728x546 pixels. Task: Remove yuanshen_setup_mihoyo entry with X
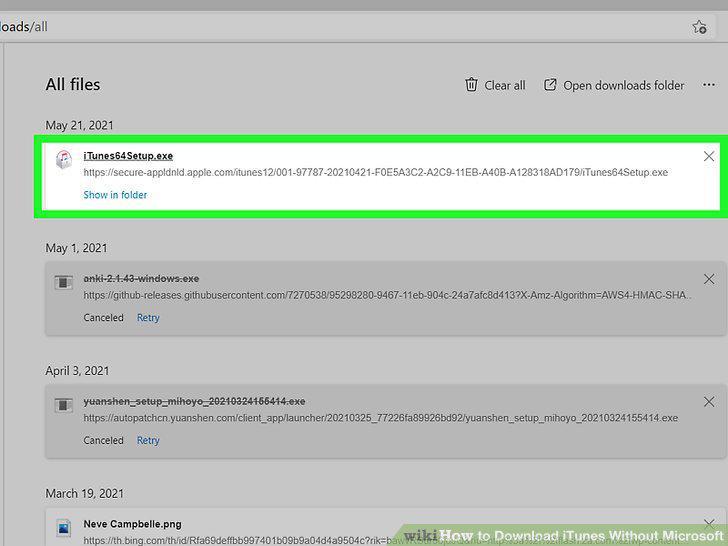709,402
